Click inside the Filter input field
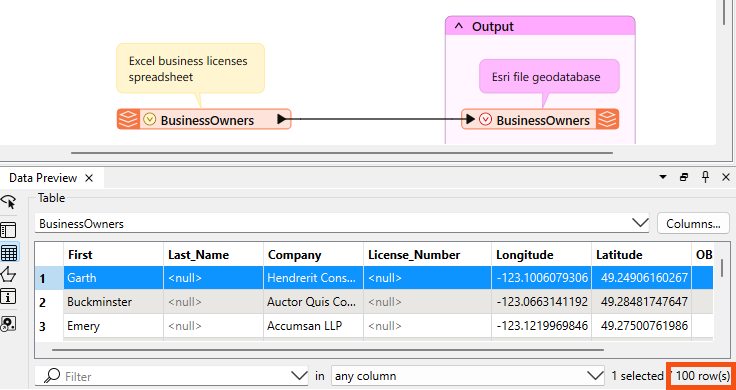Screen dimensions: 736x390 pyautogui.click(x=171, y=376)
